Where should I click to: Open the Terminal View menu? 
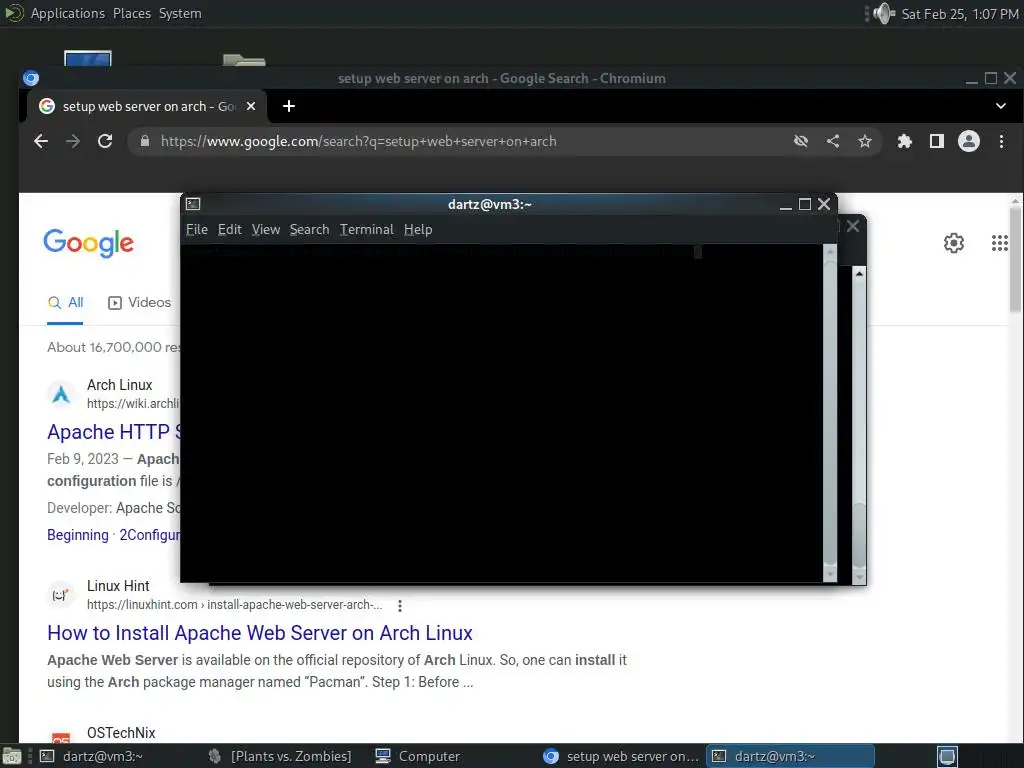pos(266,229)
